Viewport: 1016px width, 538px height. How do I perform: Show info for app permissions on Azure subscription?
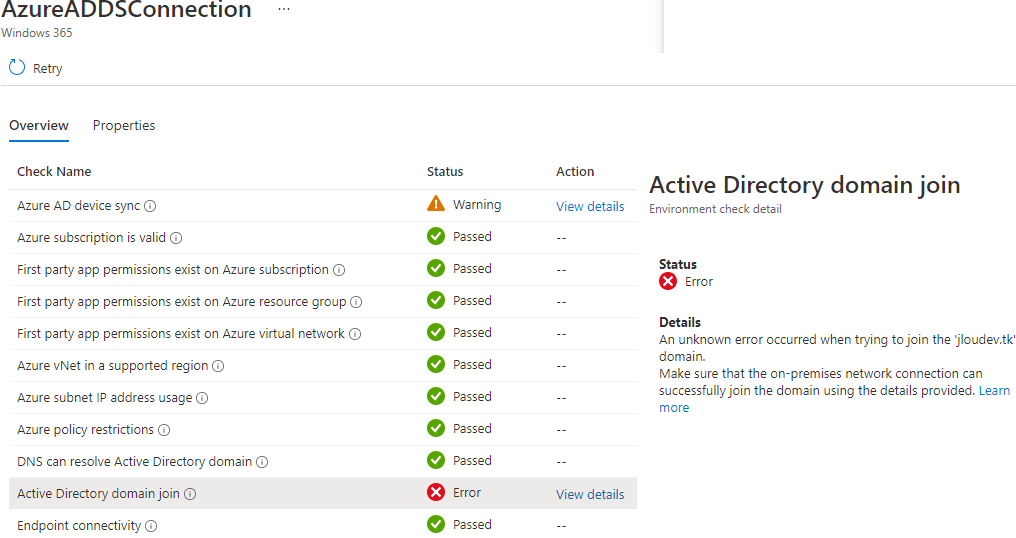(339, 270)
